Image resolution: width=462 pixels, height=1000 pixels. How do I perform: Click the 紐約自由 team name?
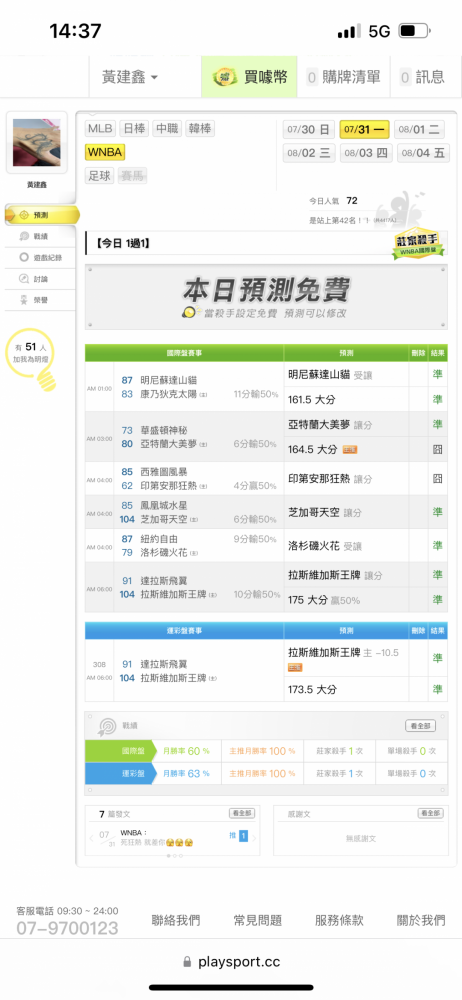click(158, 538)
